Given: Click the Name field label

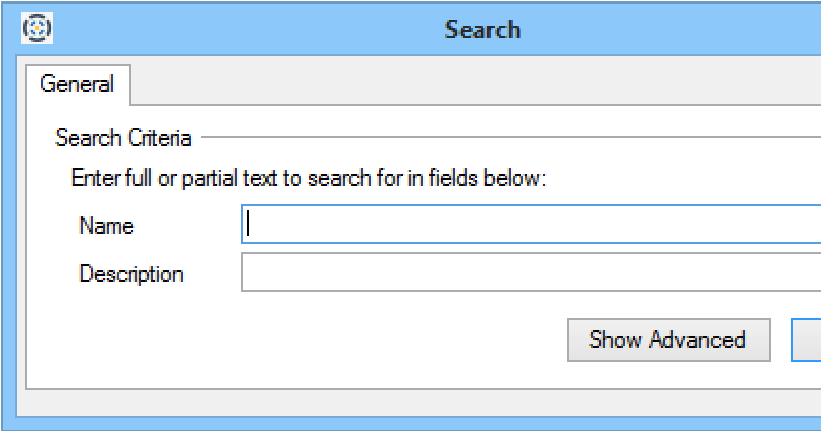Looking at the screenshot, I should click(x=106, y=226).
